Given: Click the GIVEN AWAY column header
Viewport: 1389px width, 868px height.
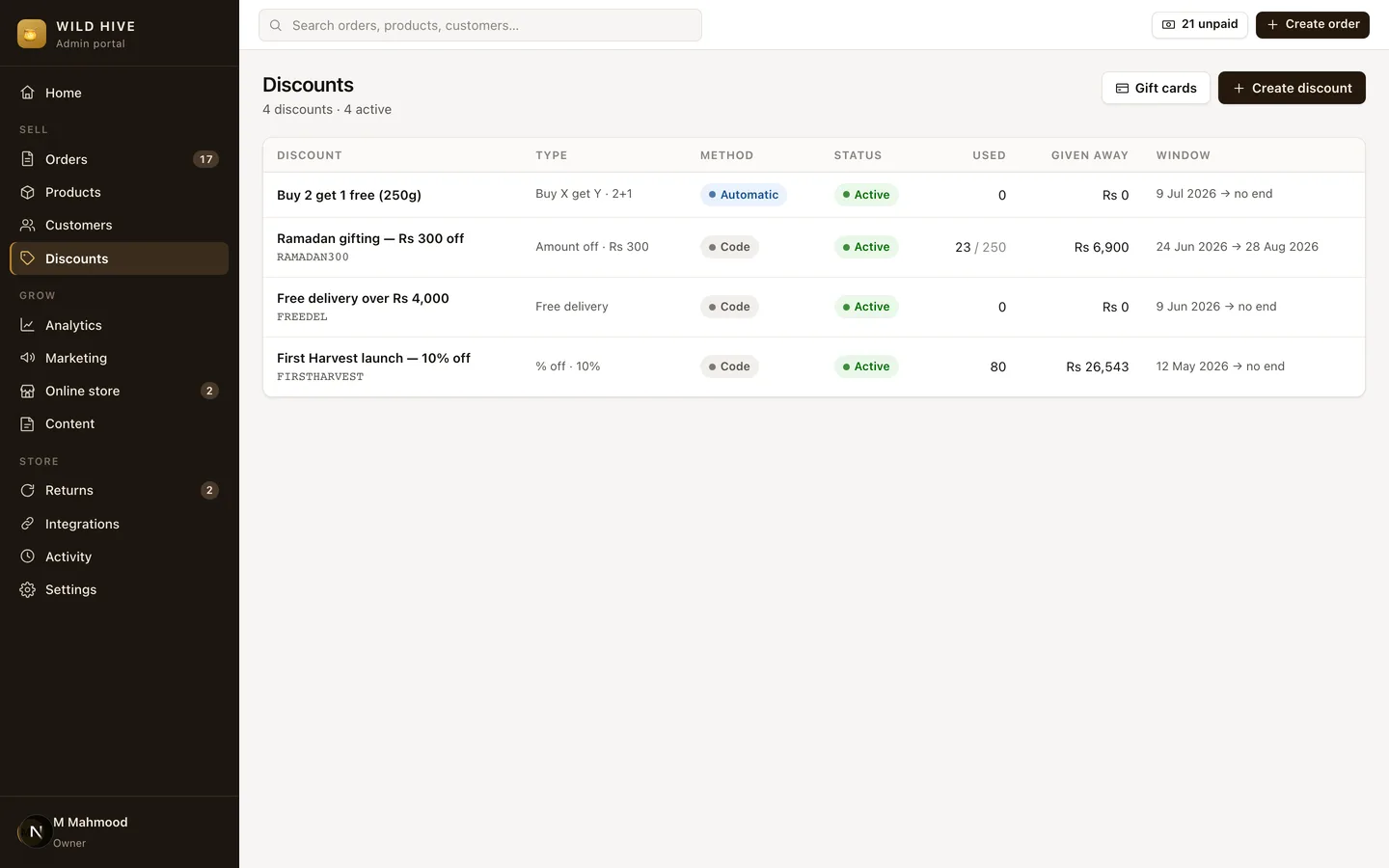Looking at the screenshot, I should click(x=1090, y=155).
